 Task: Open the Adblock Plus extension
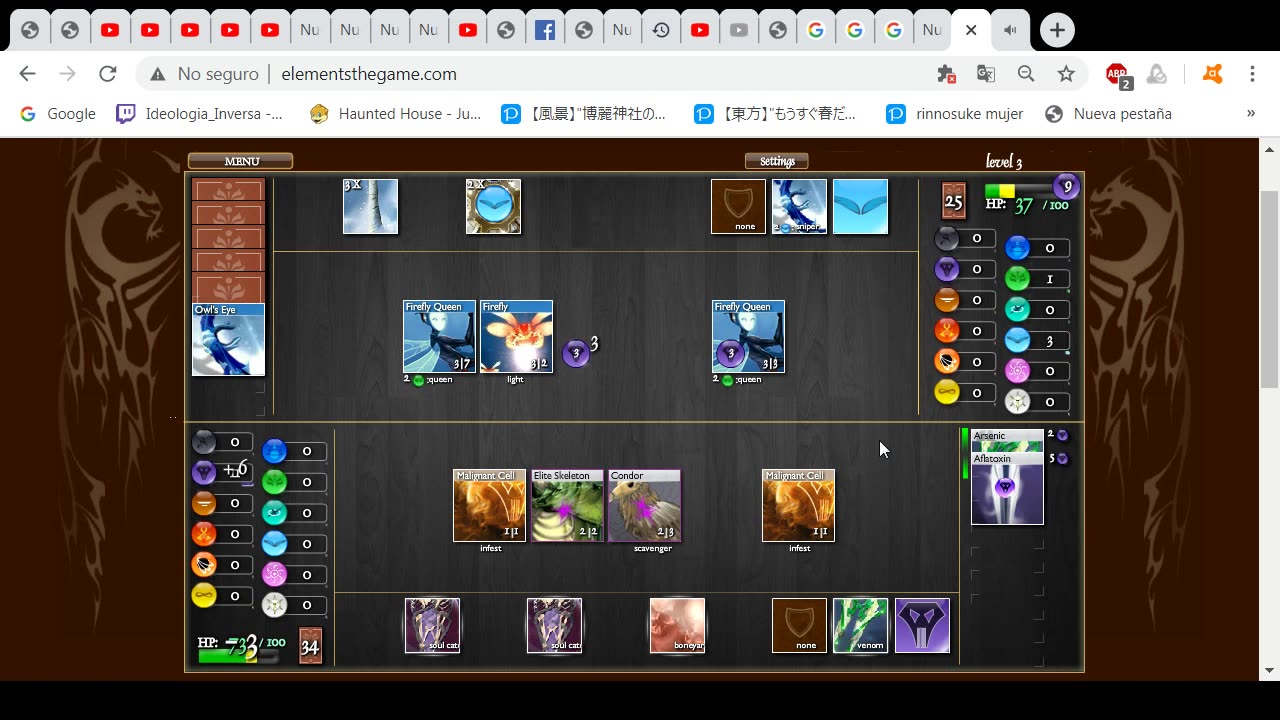1118,74
